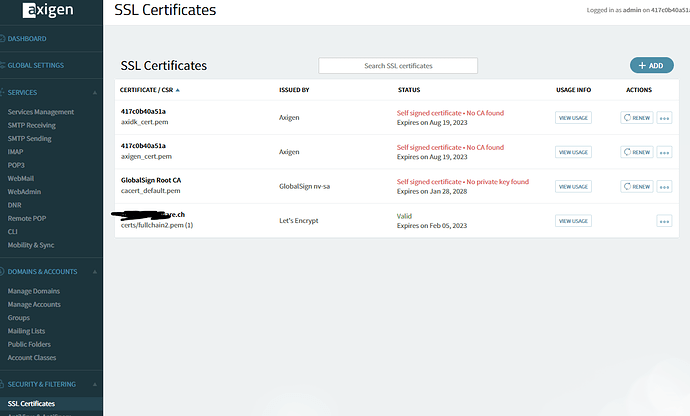Open more actions for cacert_default.pem

coord(664,187)
